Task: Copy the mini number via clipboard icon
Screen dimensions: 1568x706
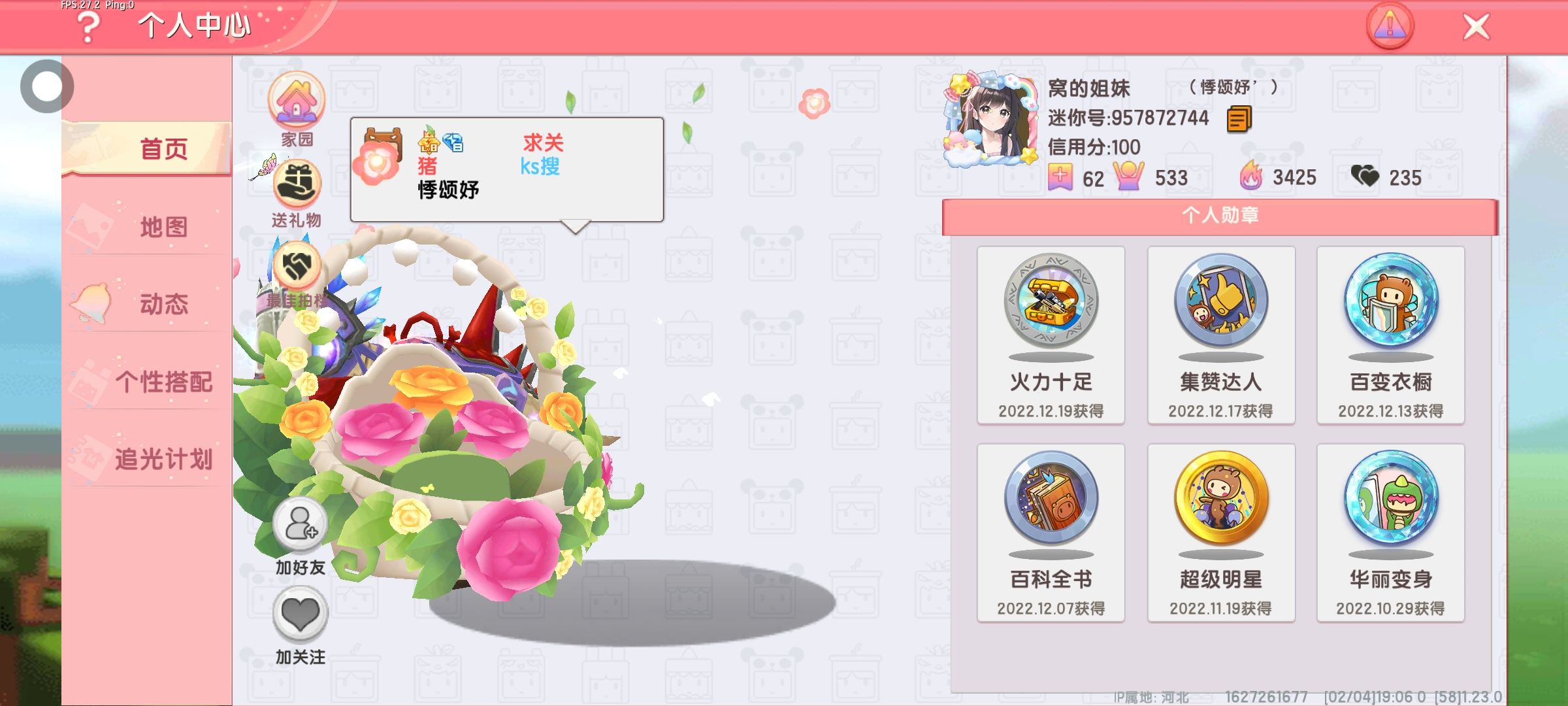Action: tap(1239, 120)
